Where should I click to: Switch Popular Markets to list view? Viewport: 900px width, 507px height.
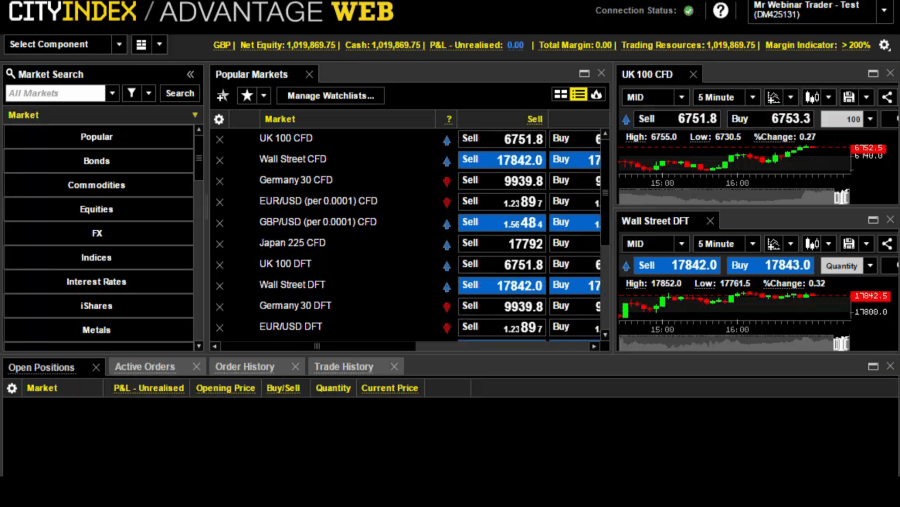(x=578, y=95)
